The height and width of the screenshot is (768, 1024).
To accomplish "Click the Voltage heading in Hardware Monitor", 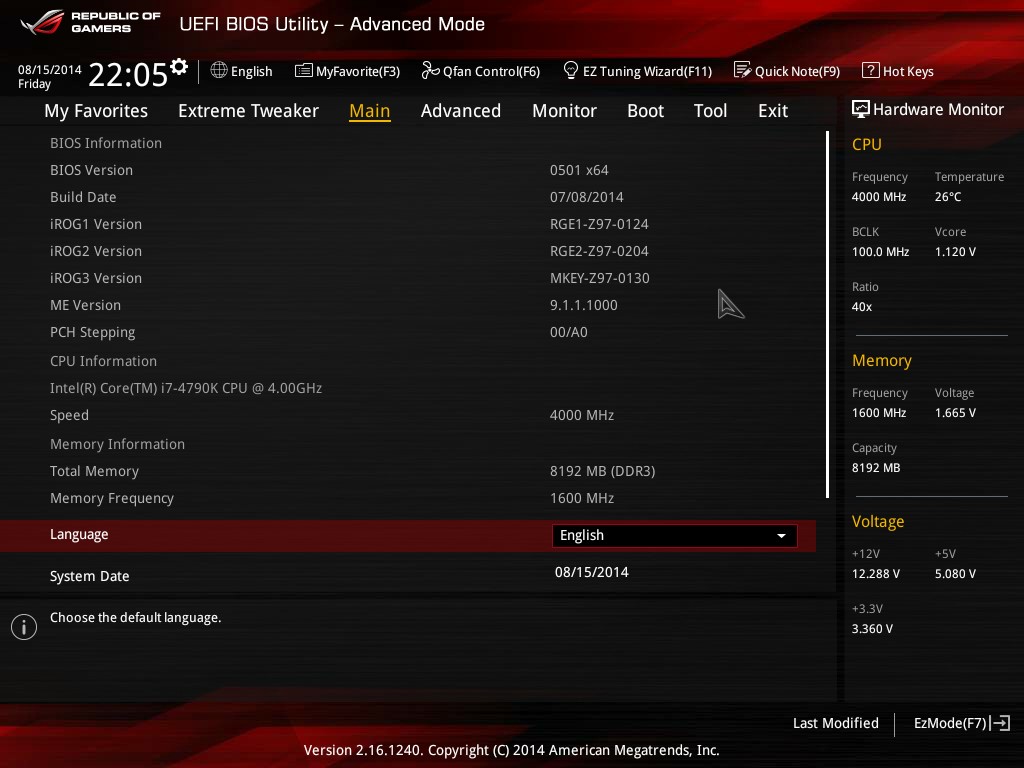I will pos(878,522).
